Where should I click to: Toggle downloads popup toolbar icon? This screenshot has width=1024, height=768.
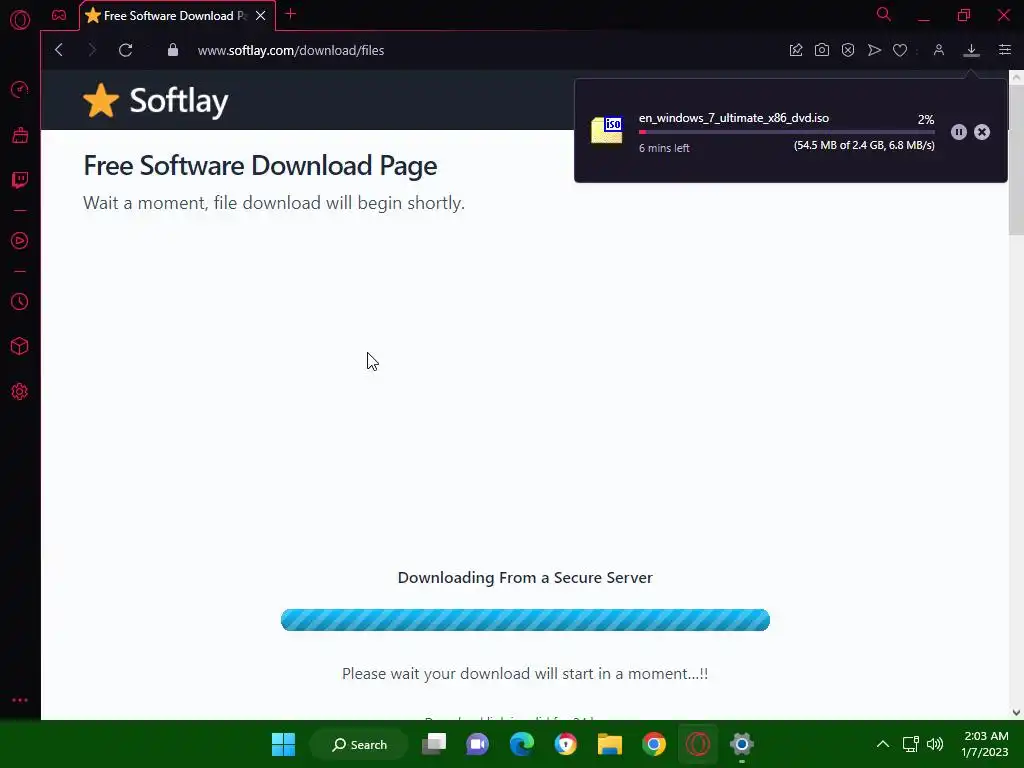click(x=971, y=50)
